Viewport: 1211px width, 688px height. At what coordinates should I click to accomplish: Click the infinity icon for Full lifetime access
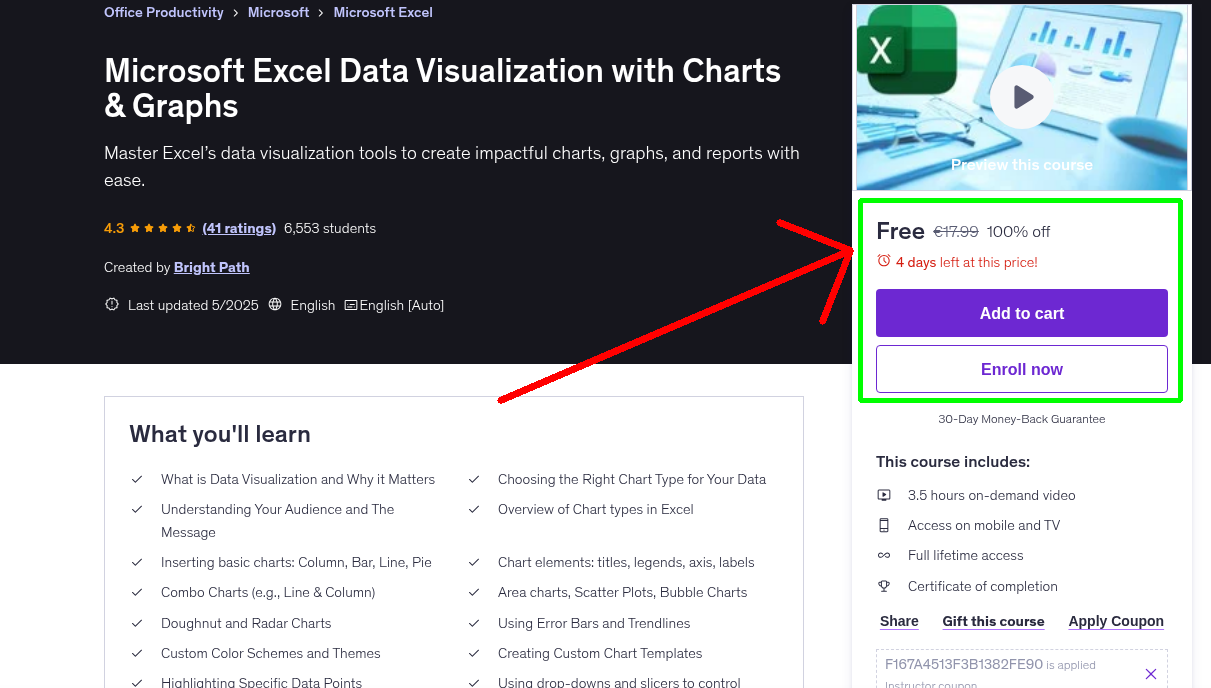(x=885, y=555)
